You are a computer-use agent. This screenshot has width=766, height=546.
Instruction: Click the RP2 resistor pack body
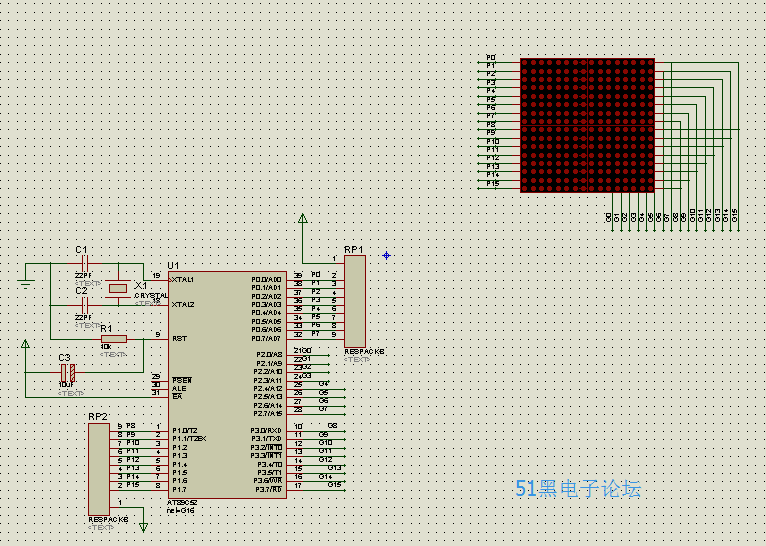tap(99, 469)
